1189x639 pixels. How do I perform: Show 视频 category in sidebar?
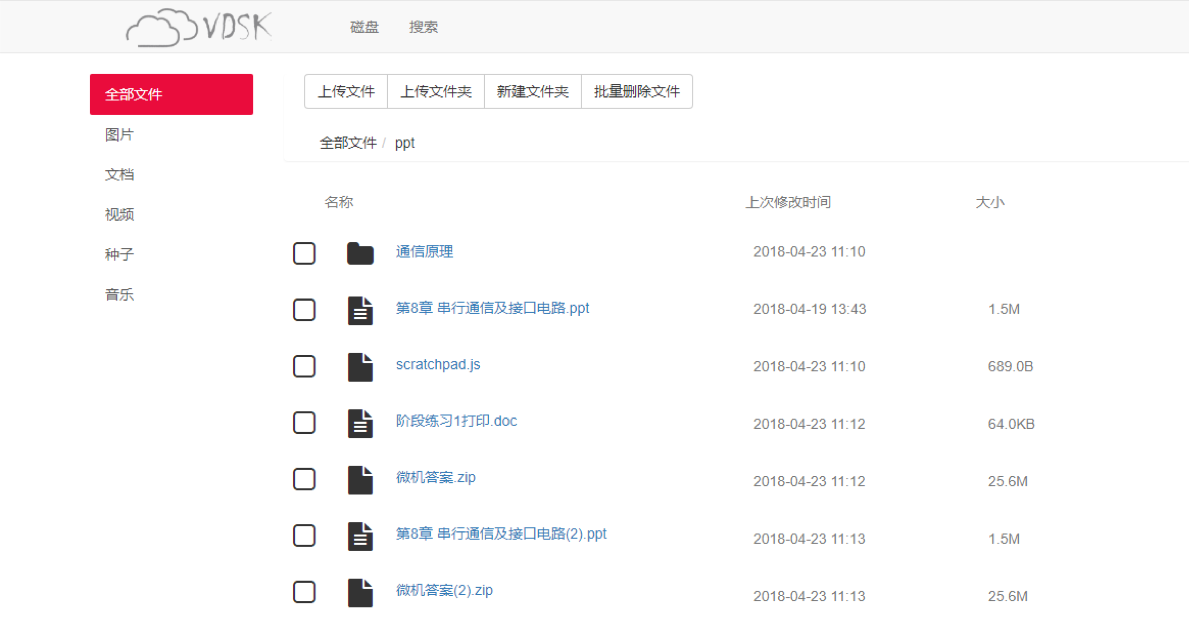pos(119,215)
